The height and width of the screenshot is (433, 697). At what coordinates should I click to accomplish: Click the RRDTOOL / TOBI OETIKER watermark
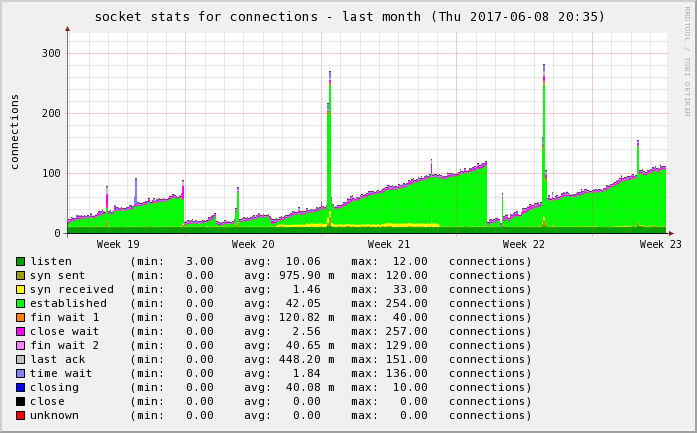tap(687, 60)
